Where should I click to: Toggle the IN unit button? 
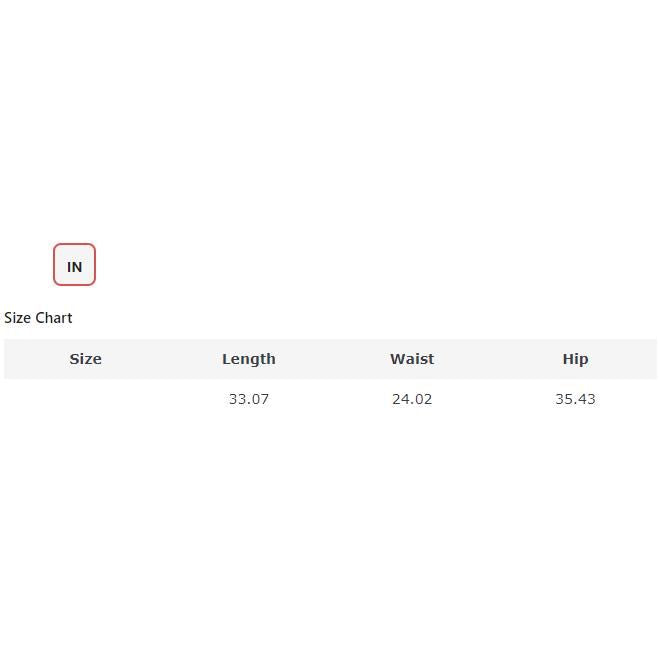point(74,265)
